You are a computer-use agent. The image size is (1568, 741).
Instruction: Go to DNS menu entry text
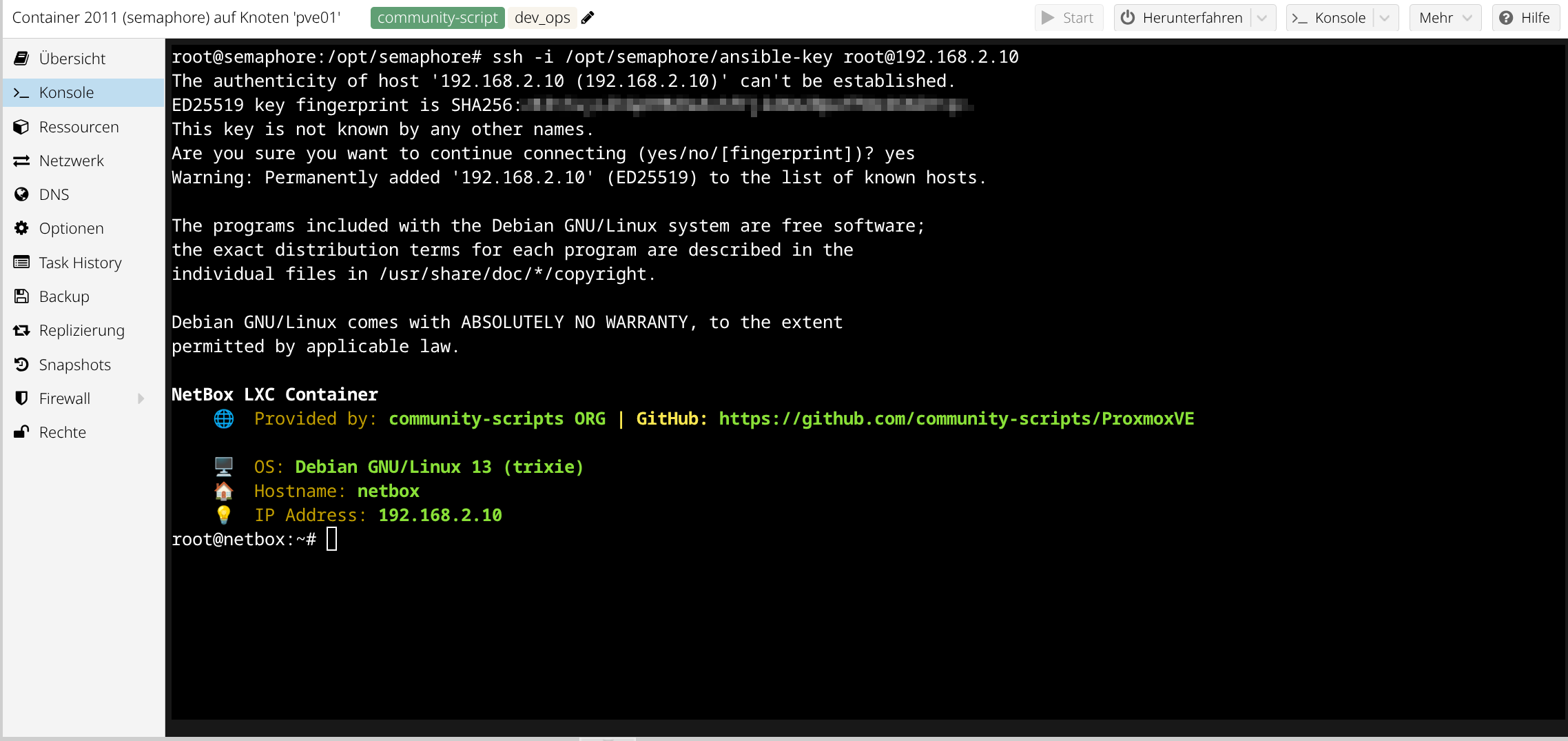pyautogui.click(x=54, y=194)
